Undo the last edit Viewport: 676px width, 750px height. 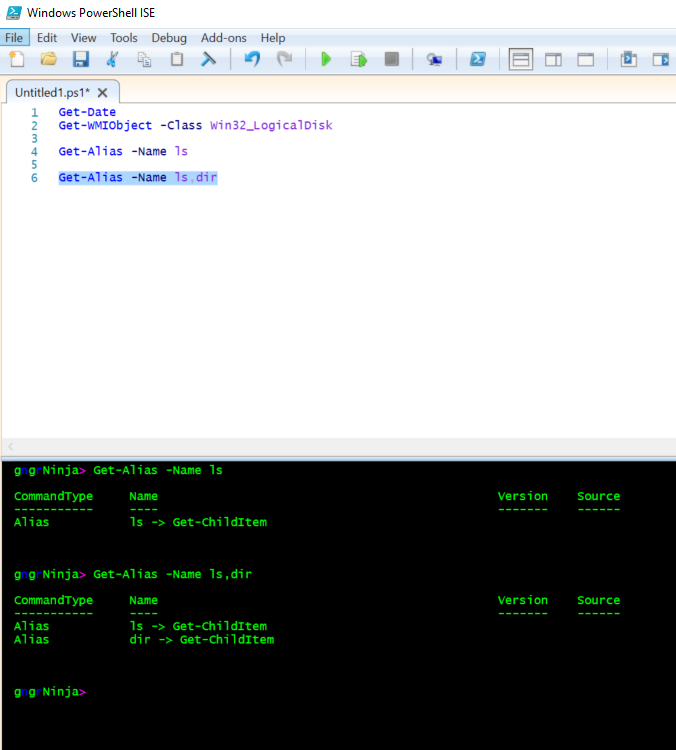[x=252, y=60]
